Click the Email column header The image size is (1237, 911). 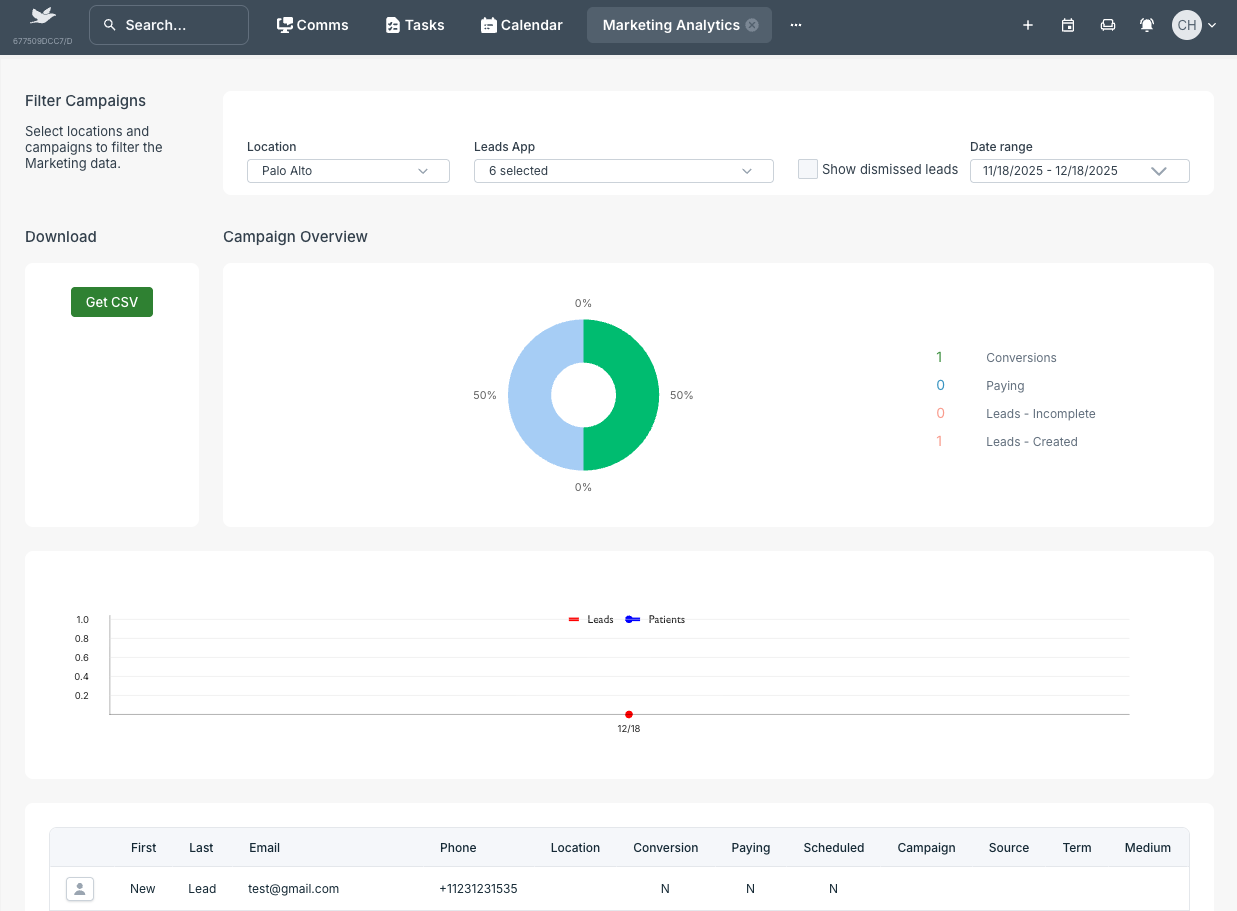pos(265,848)
